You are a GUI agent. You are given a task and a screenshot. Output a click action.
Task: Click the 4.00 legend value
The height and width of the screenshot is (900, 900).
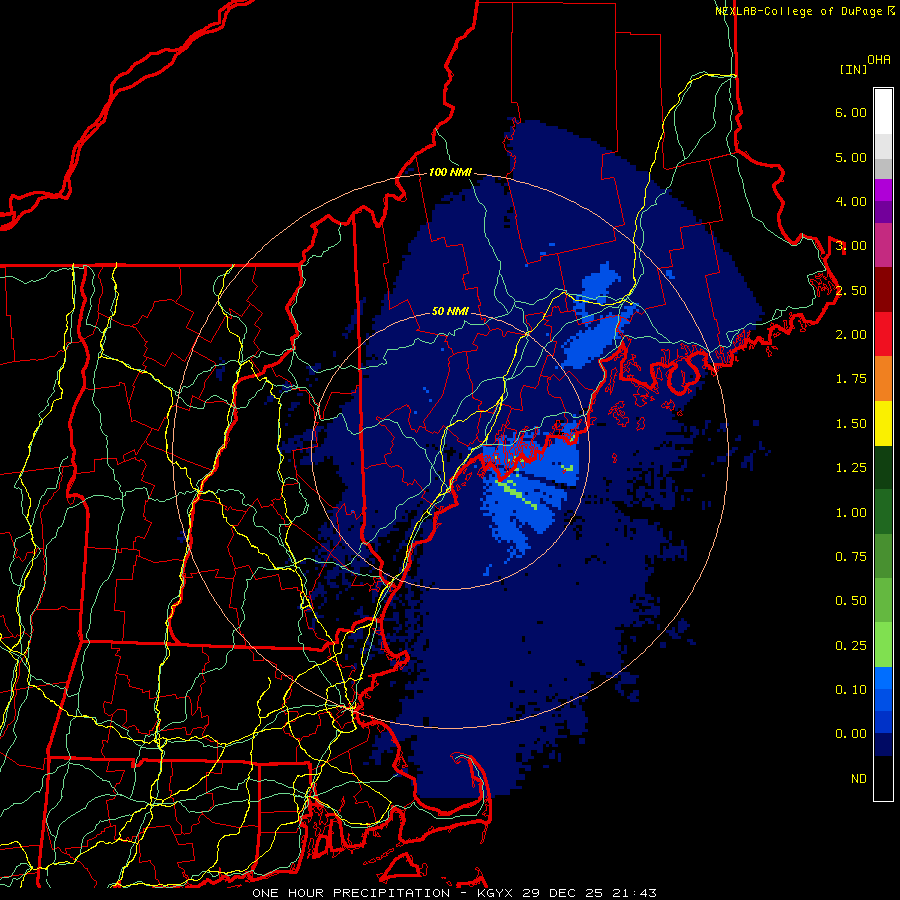tap(851, 201)
